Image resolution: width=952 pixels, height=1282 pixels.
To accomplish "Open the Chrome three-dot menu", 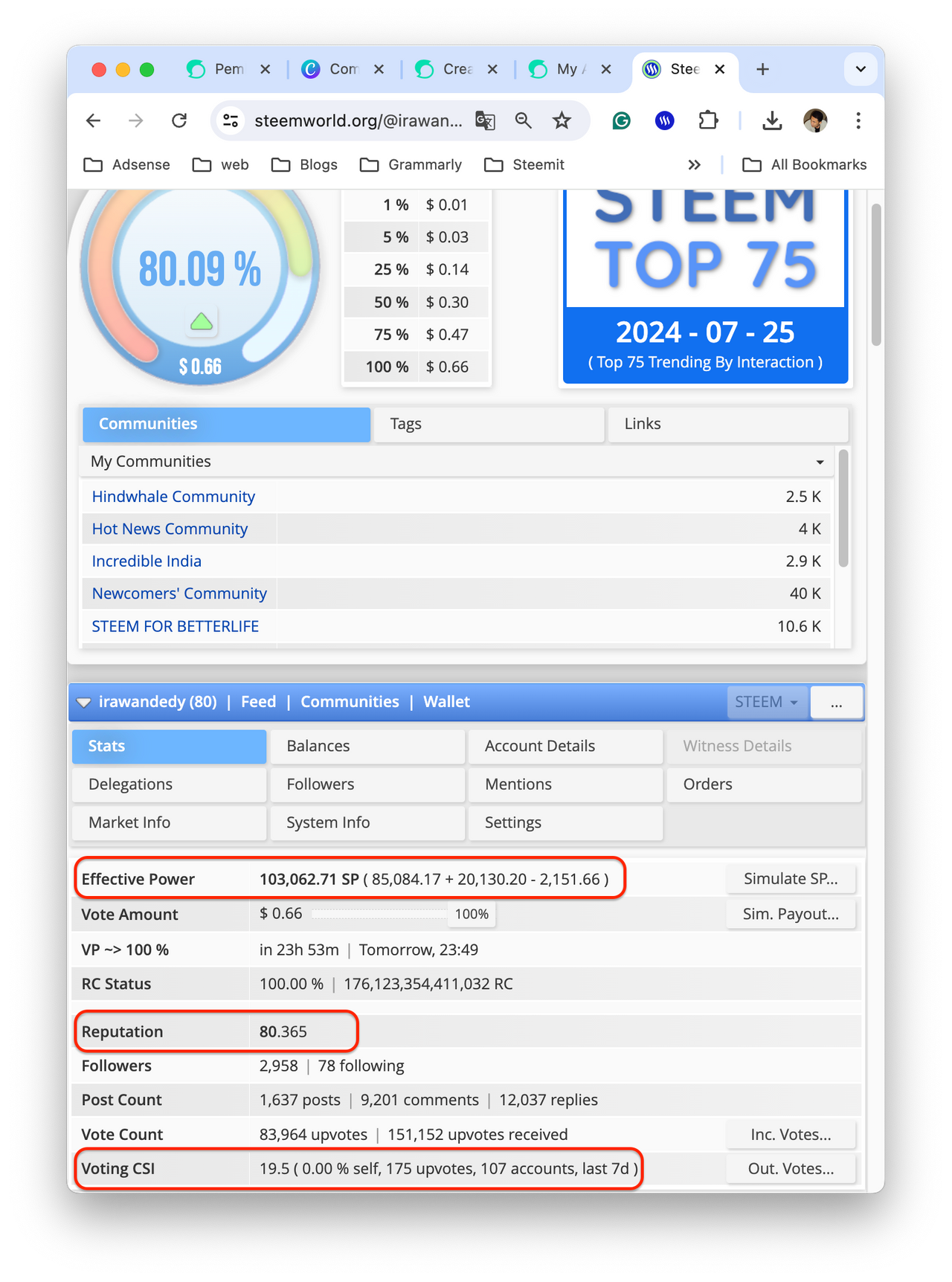I will click(x=858, y=120).
